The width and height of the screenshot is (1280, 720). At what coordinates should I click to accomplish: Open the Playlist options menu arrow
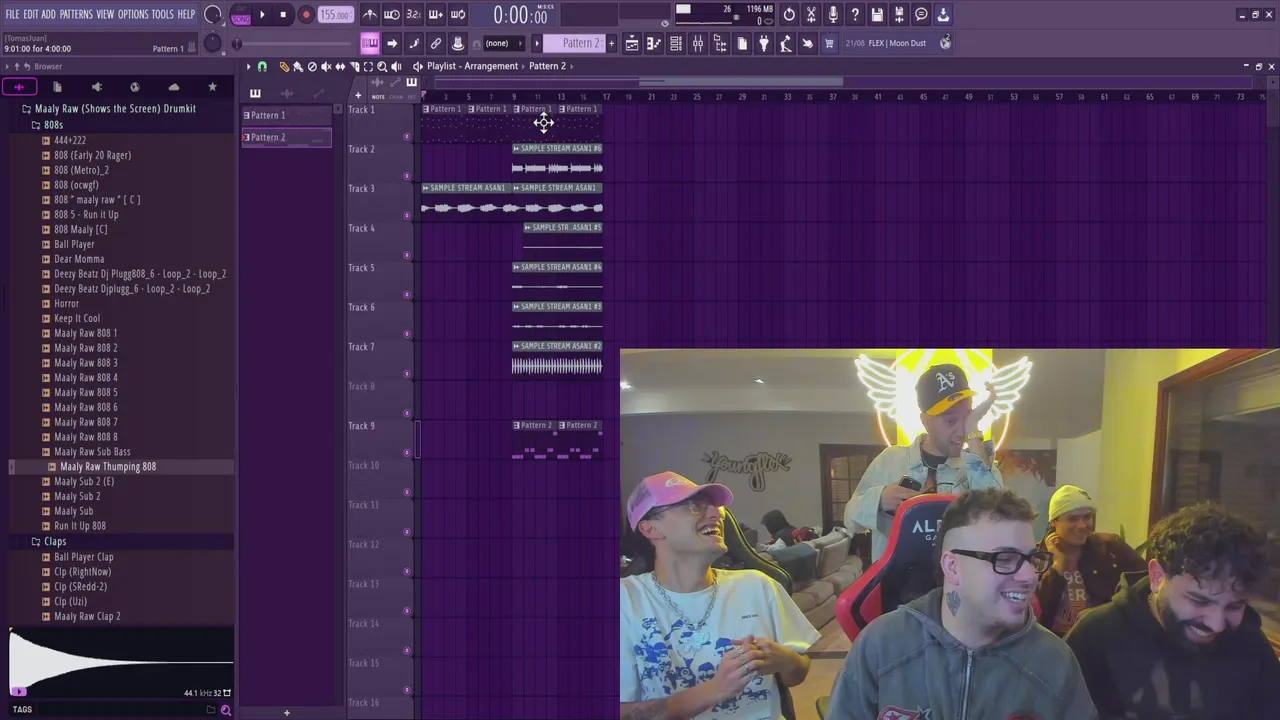pyautogui.click(x=248, y=66)
